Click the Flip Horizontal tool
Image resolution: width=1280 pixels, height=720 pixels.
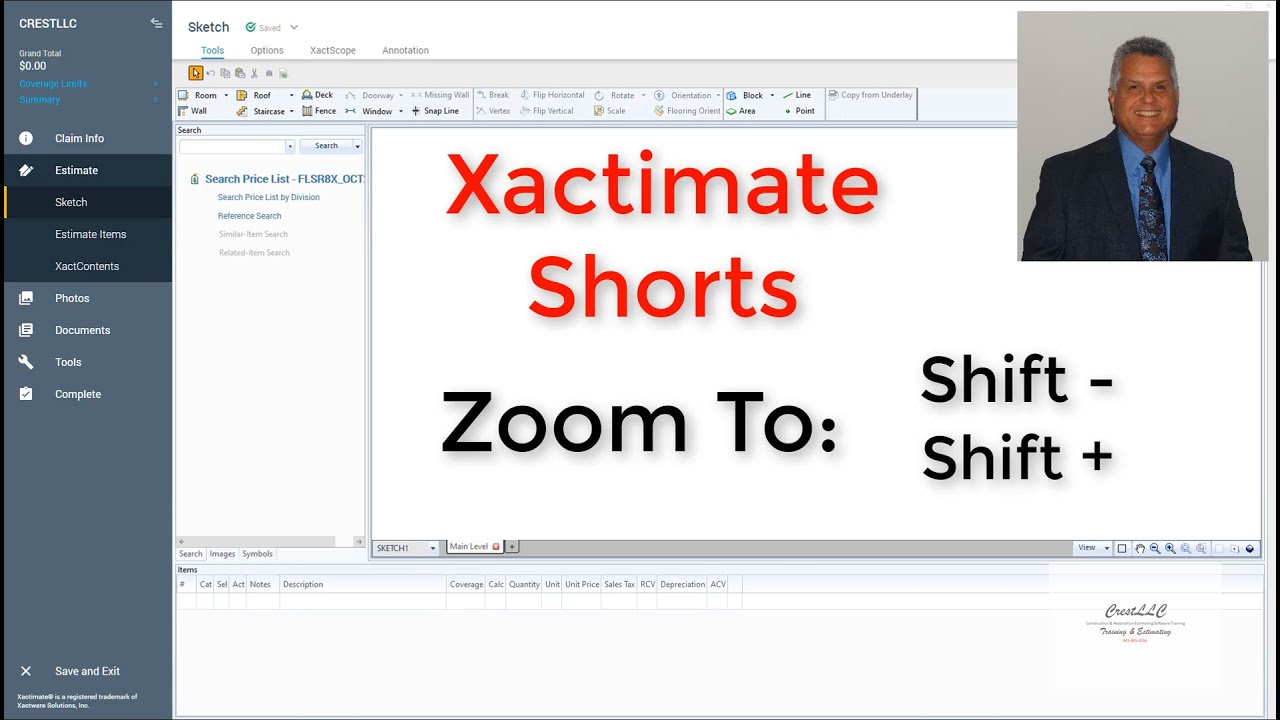(552, 95)
